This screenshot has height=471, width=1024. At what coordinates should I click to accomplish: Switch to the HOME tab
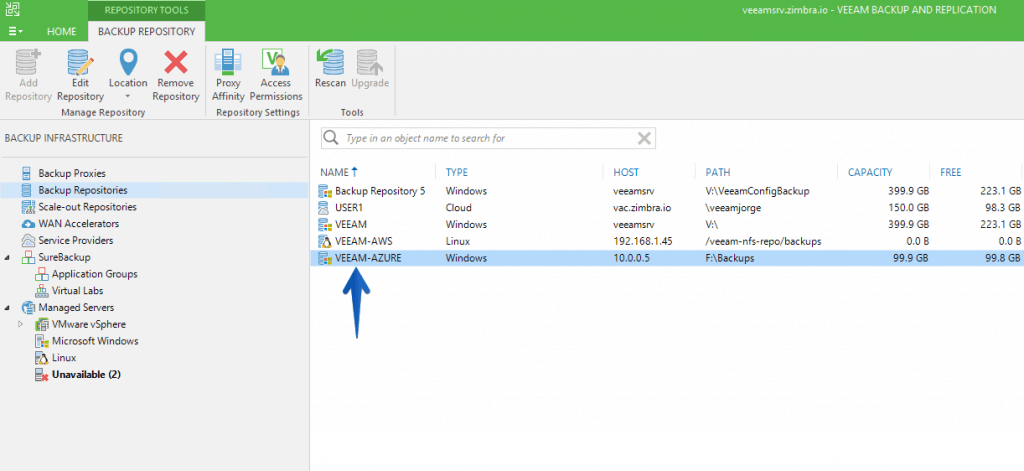point(61,31)
